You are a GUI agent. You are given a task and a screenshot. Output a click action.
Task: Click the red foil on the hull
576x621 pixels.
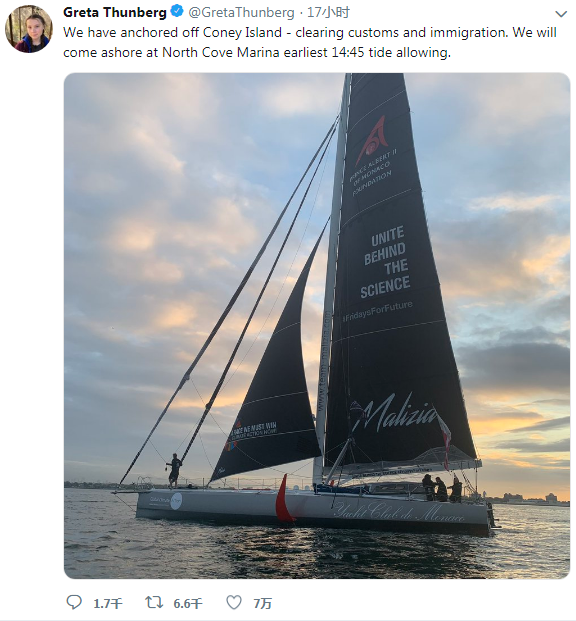(284, 498)
